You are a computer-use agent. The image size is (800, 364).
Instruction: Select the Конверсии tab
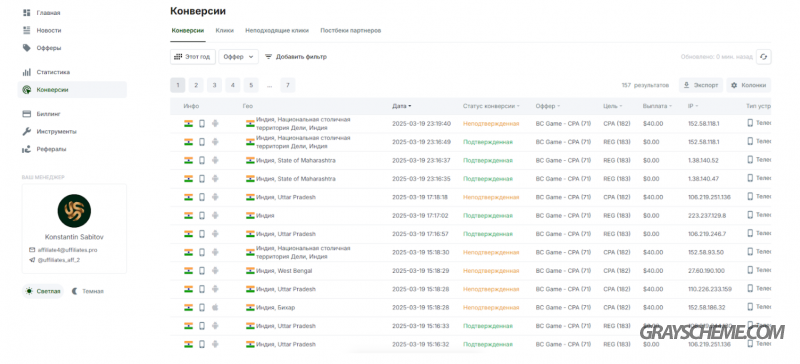188,31
